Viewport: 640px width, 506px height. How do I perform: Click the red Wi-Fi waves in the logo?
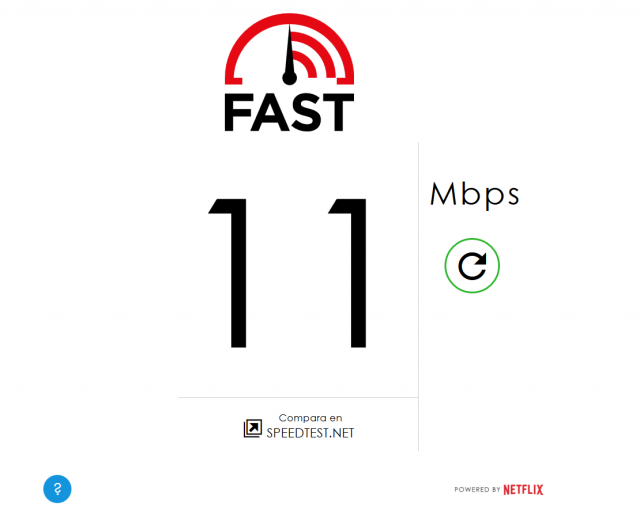(313, 55)
